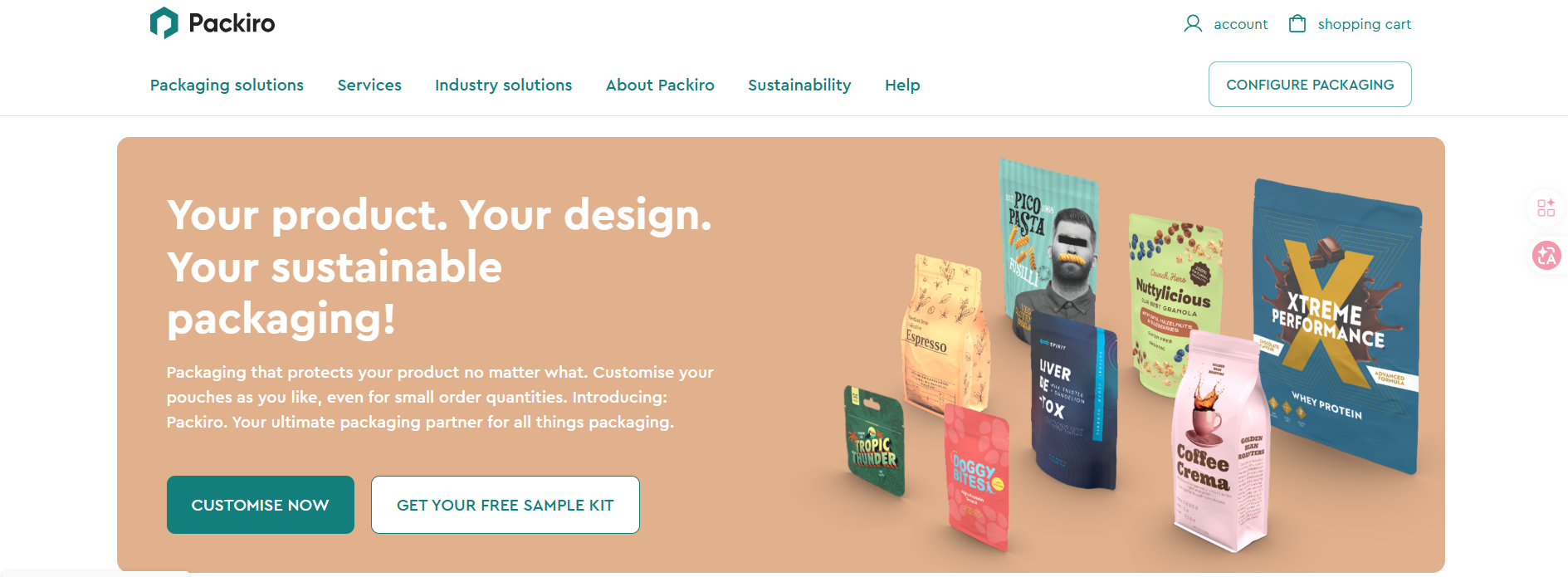
Task: Click the Packiro wordmark text
Action: [x=232, y=23]
